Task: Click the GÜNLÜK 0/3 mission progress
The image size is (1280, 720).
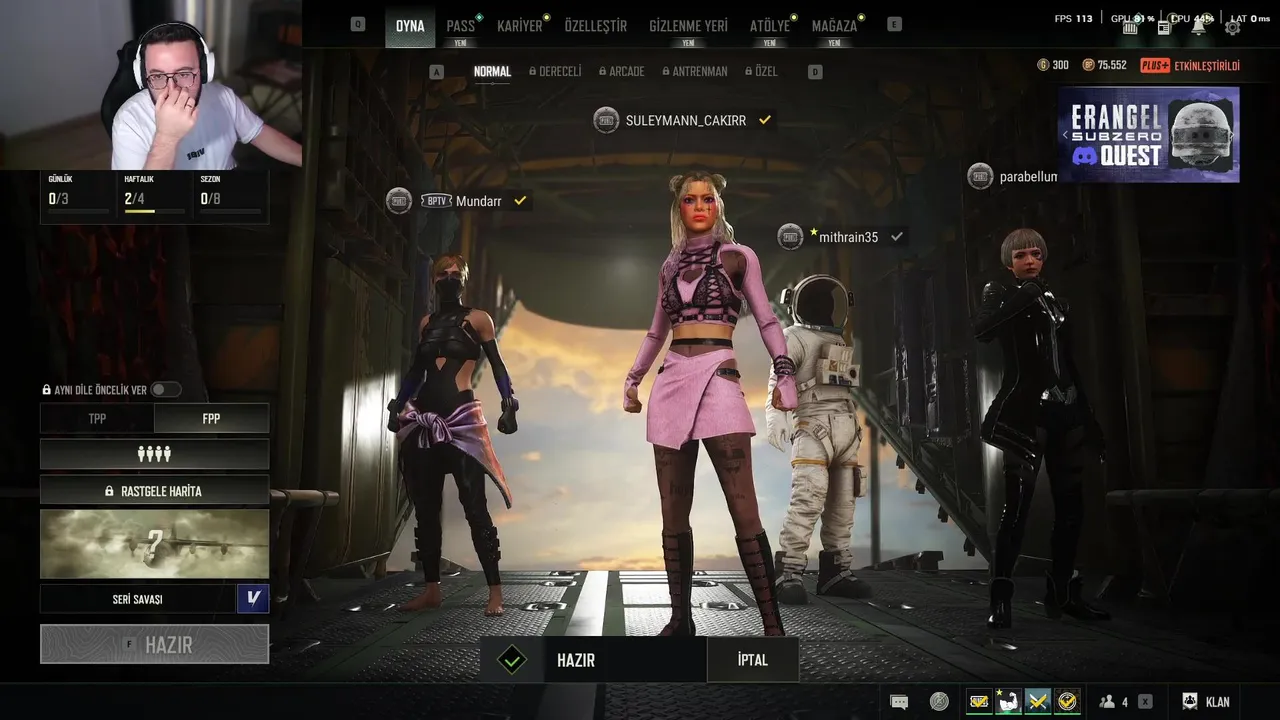Action: click(78, 194)
